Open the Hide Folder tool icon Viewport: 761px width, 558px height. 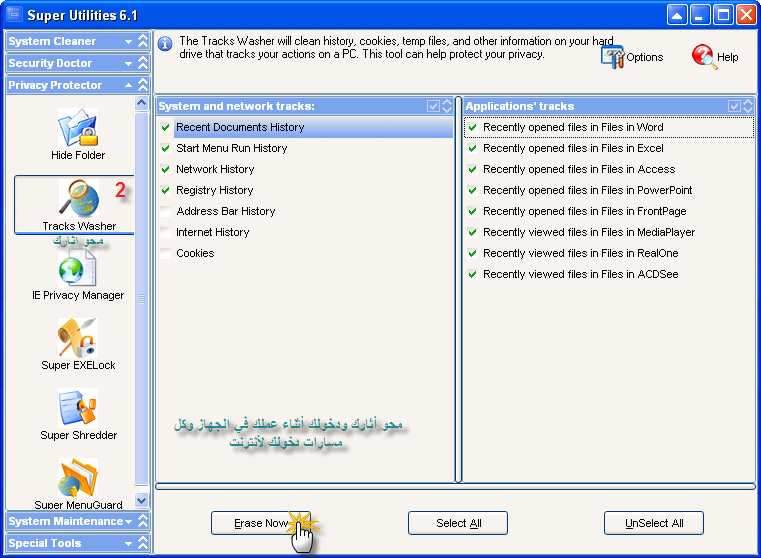point(78,128)
